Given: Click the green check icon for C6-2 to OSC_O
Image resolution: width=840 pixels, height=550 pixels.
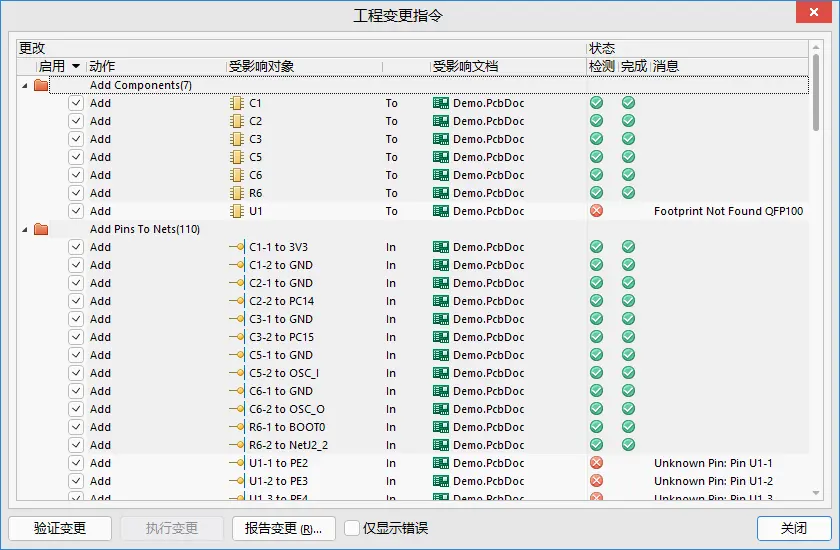Looking at the screenshot, I should point(596,409).
